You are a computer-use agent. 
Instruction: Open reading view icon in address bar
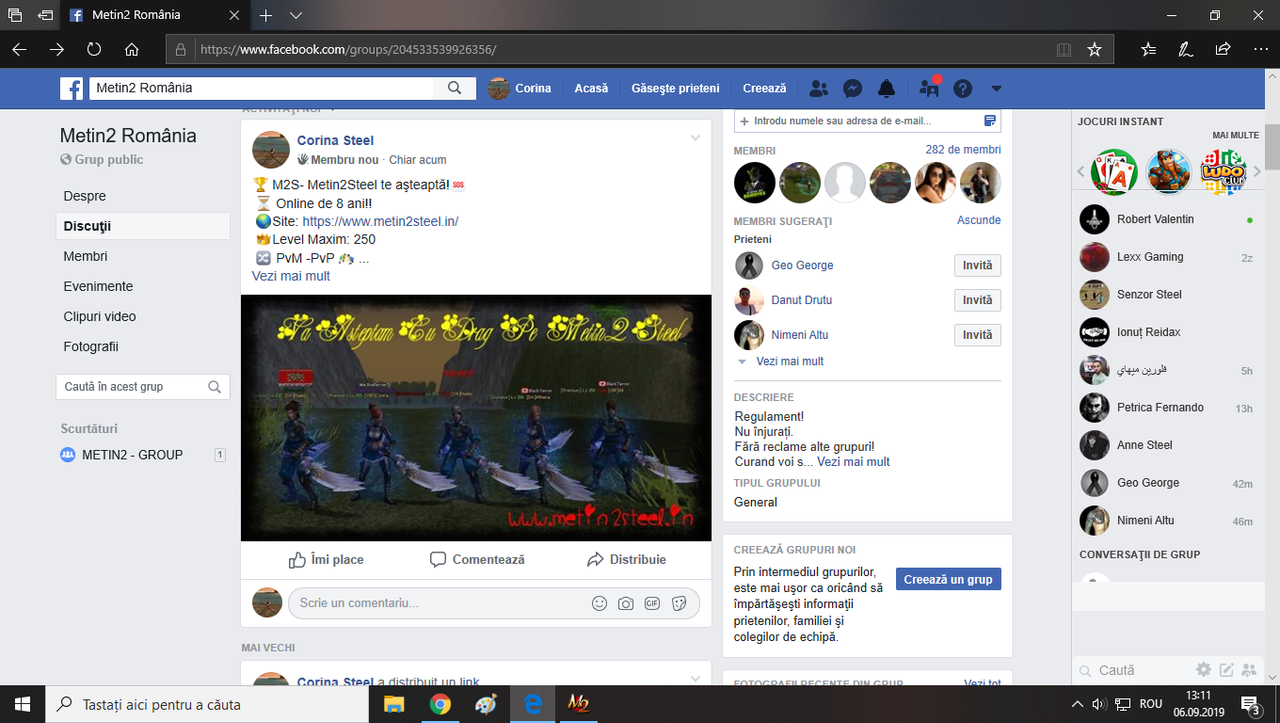(1064, 49)
